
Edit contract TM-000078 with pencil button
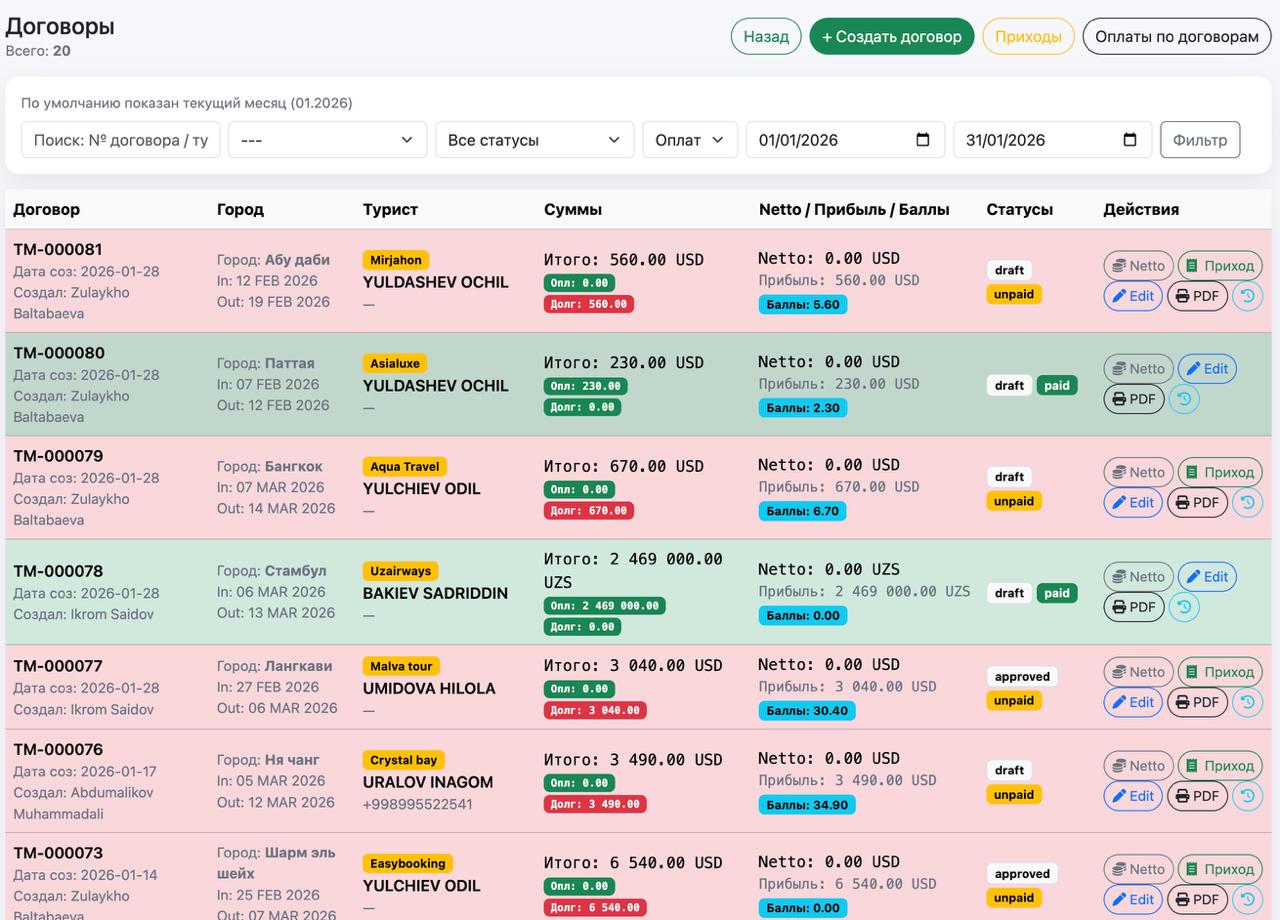[1207, 577]
